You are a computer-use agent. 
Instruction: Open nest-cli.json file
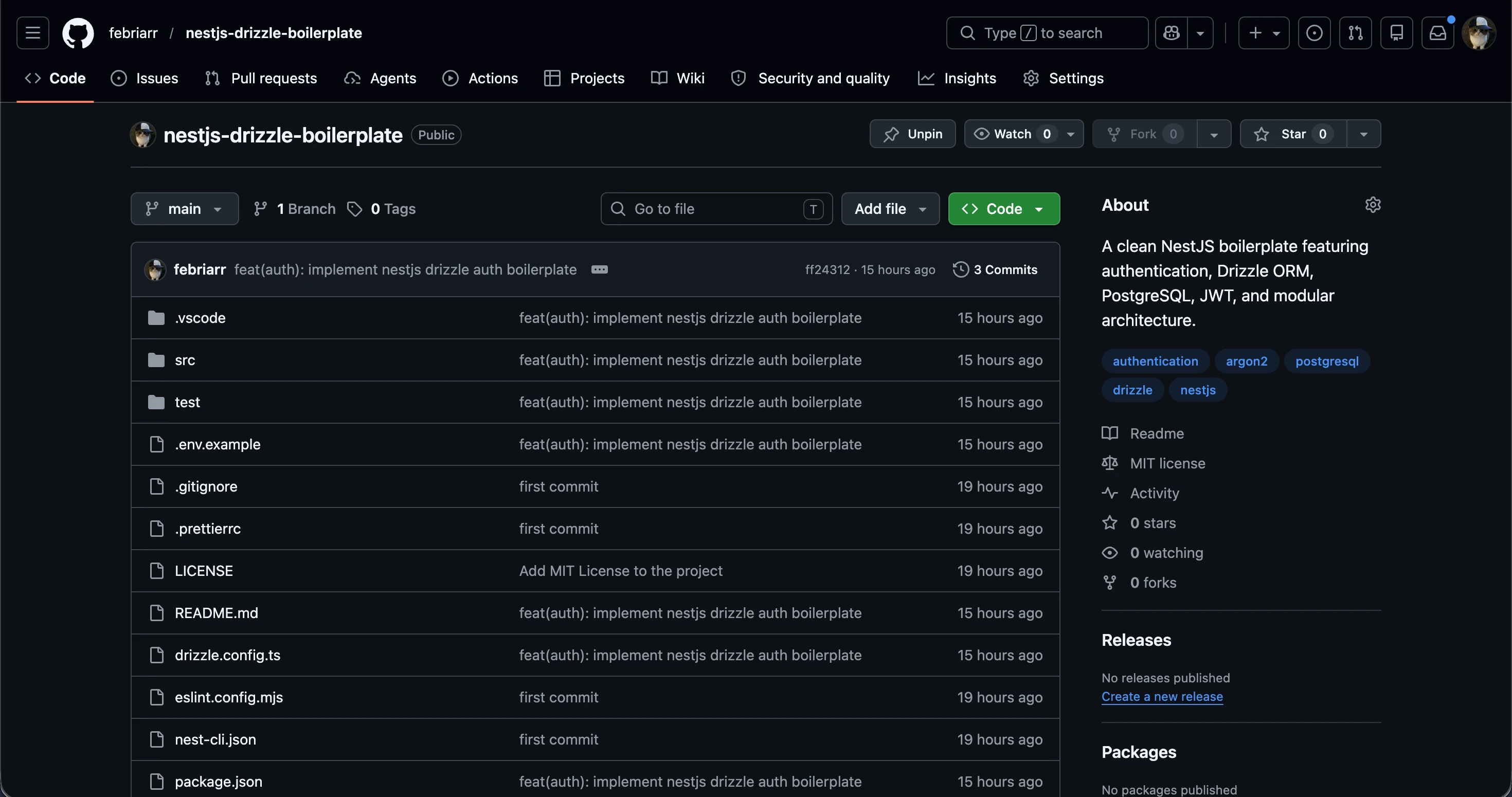tap(215, 739)
